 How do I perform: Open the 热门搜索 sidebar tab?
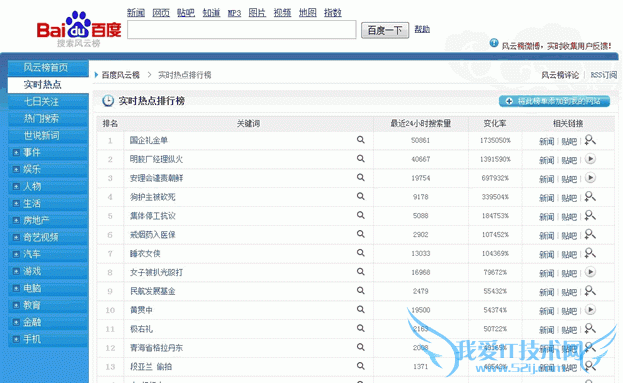point(48,119)
